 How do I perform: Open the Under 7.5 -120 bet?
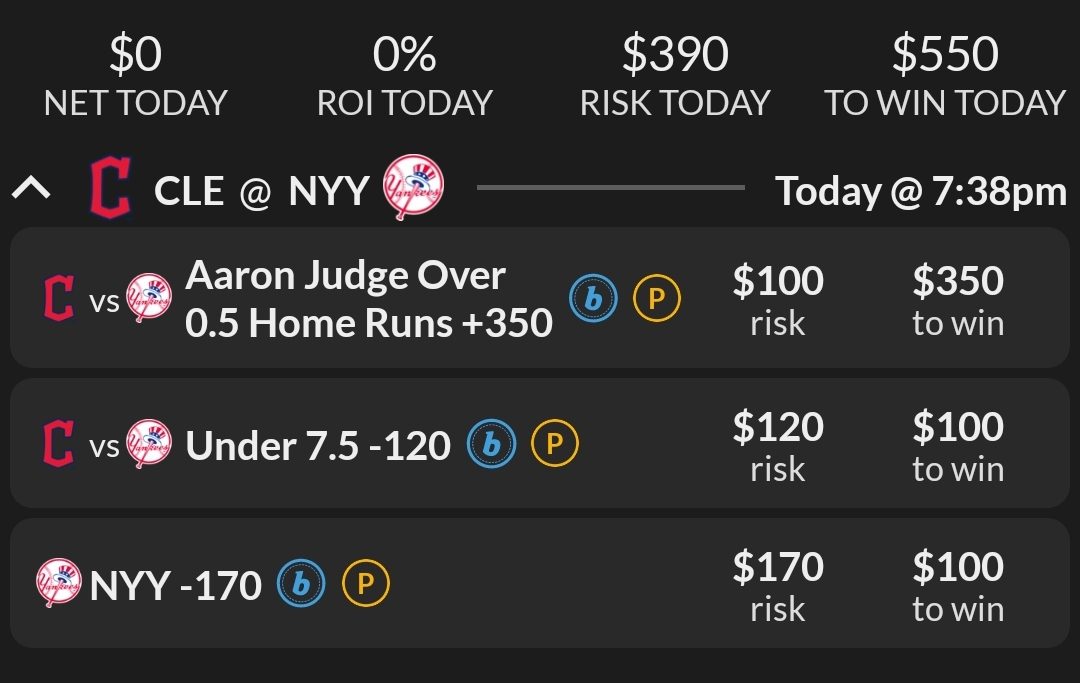point(318,445)
